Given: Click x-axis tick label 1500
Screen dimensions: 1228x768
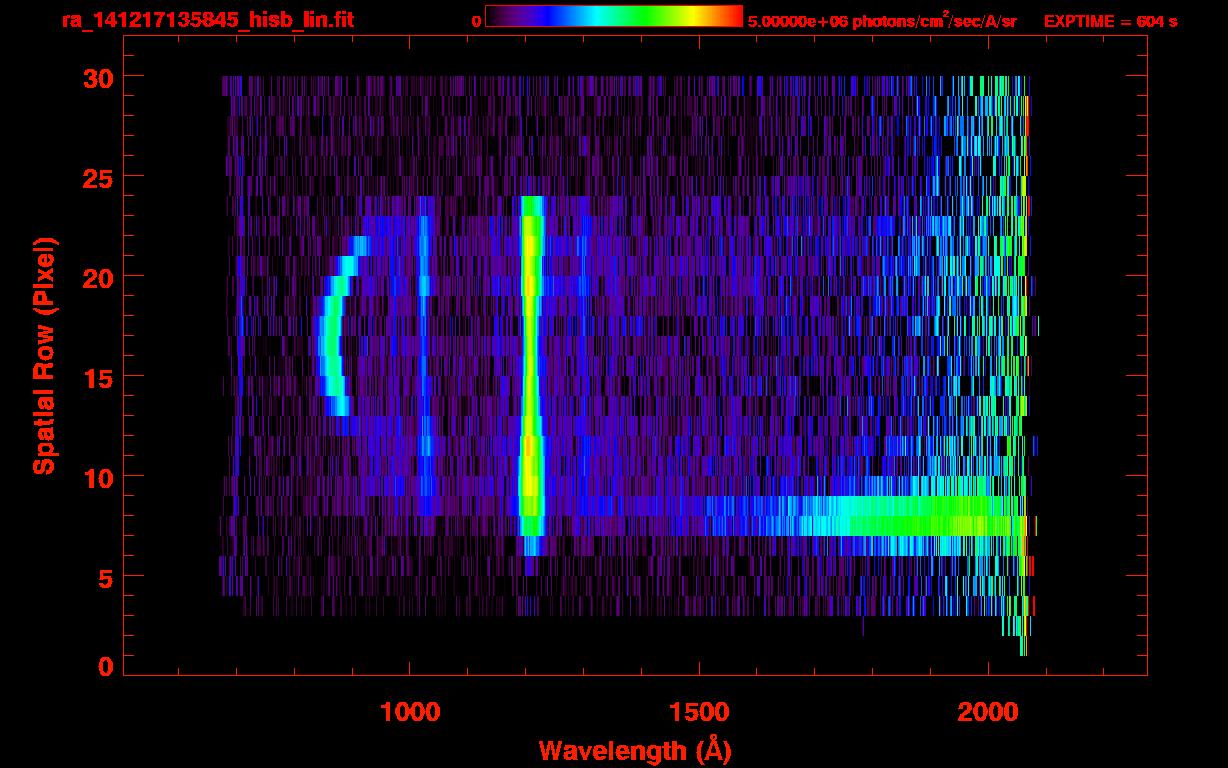Looking at the screenshot, I should coord(699,711).
